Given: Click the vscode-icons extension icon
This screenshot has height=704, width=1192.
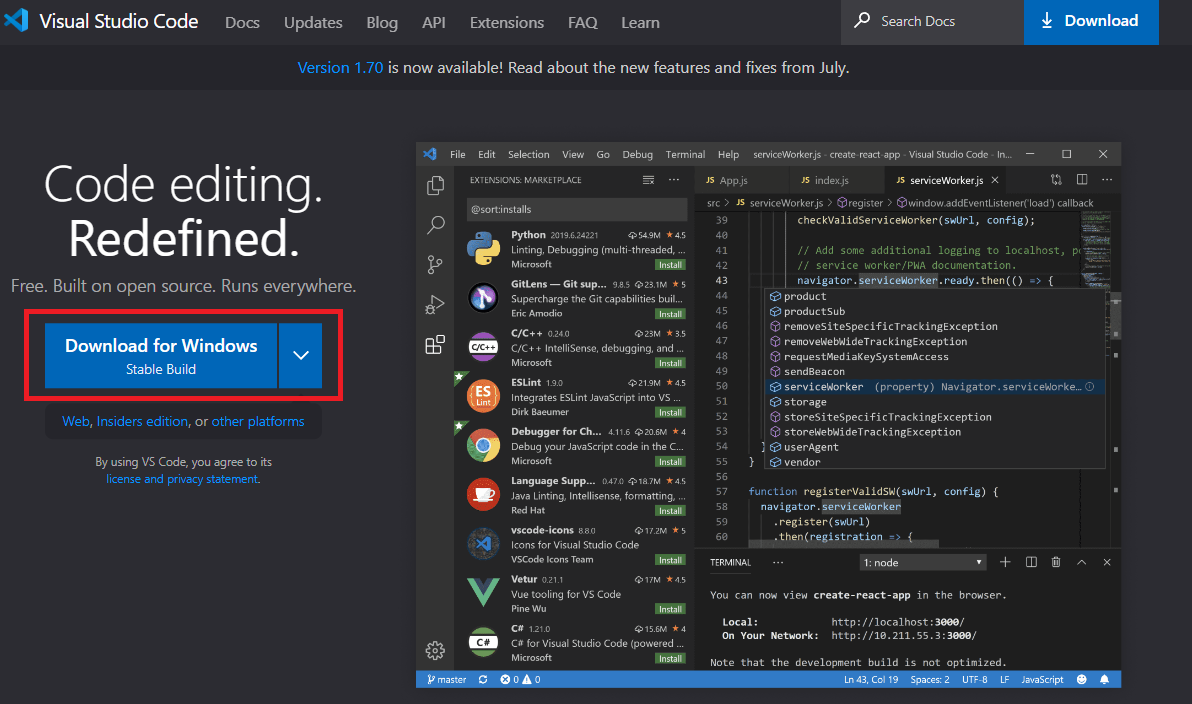Looking at the screenshot, I should pyautogui.click(x=483, y=544).
